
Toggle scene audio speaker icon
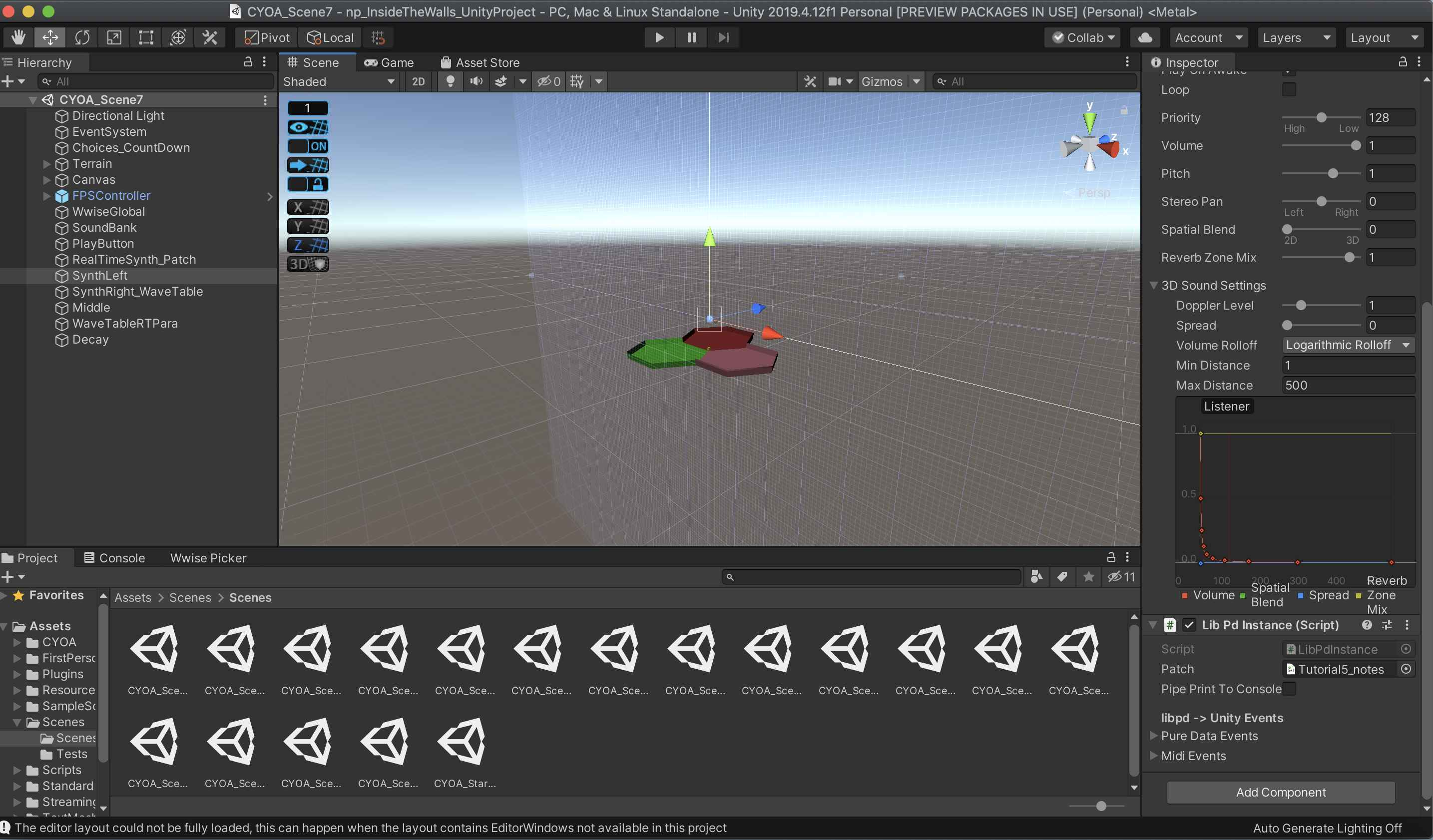(476, 81)
